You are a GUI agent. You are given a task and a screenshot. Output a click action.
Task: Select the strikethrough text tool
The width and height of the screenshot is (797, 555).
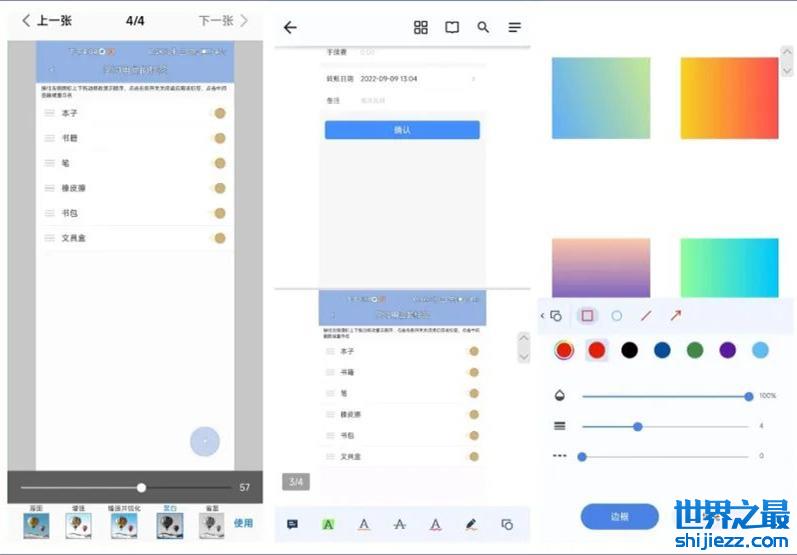tap(400, 524)
